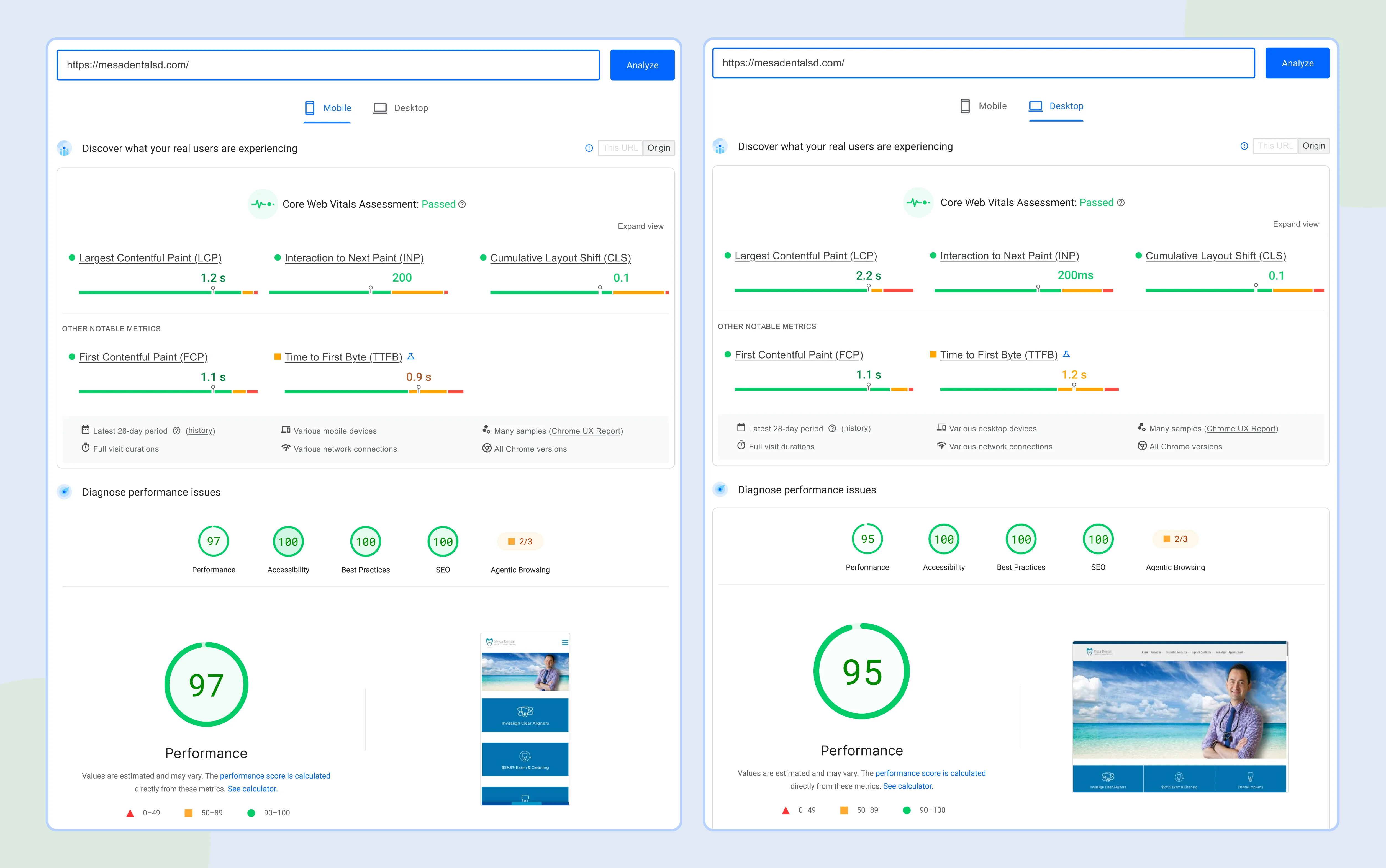Image resolution: width=1386 pixels, height=868 pixels.
Task: Toggle Origin in right panel
Action: 1314,146
